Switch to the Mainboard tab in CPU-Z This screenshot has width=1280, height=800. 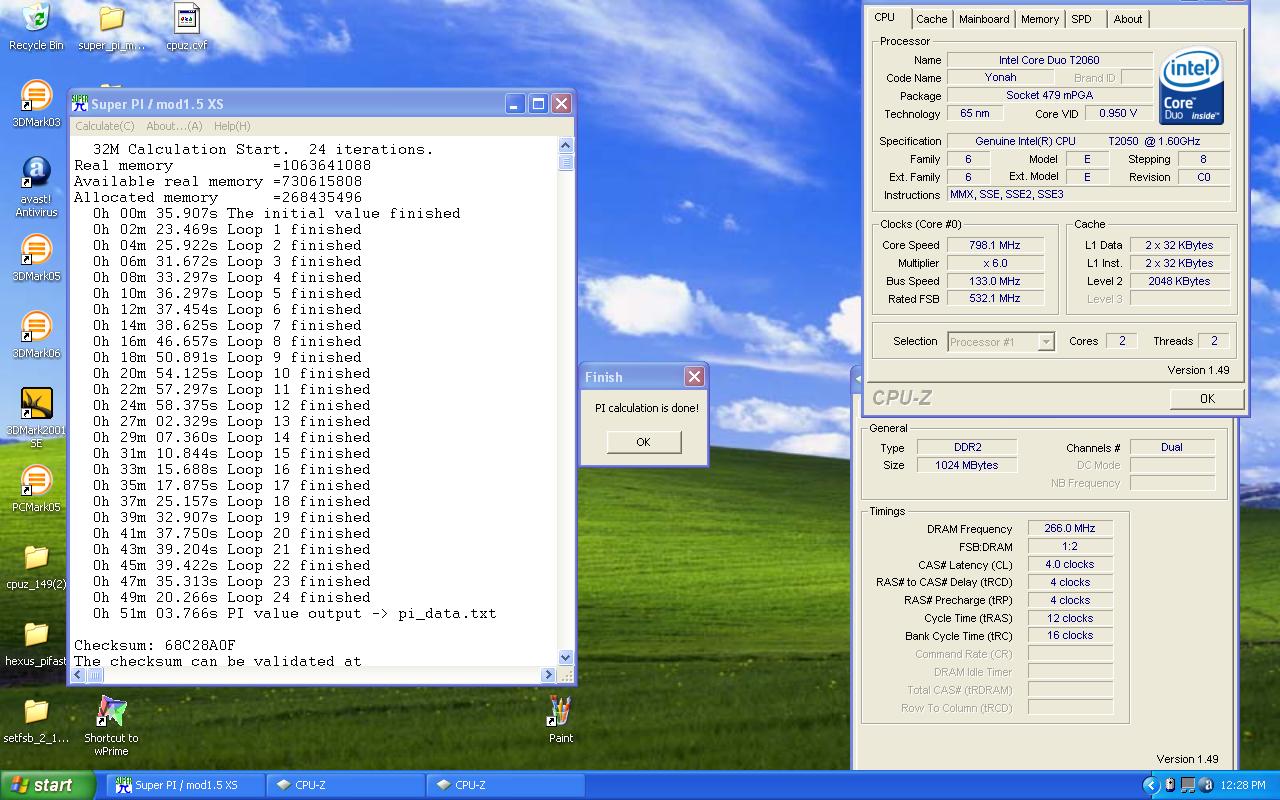point(984,19)
